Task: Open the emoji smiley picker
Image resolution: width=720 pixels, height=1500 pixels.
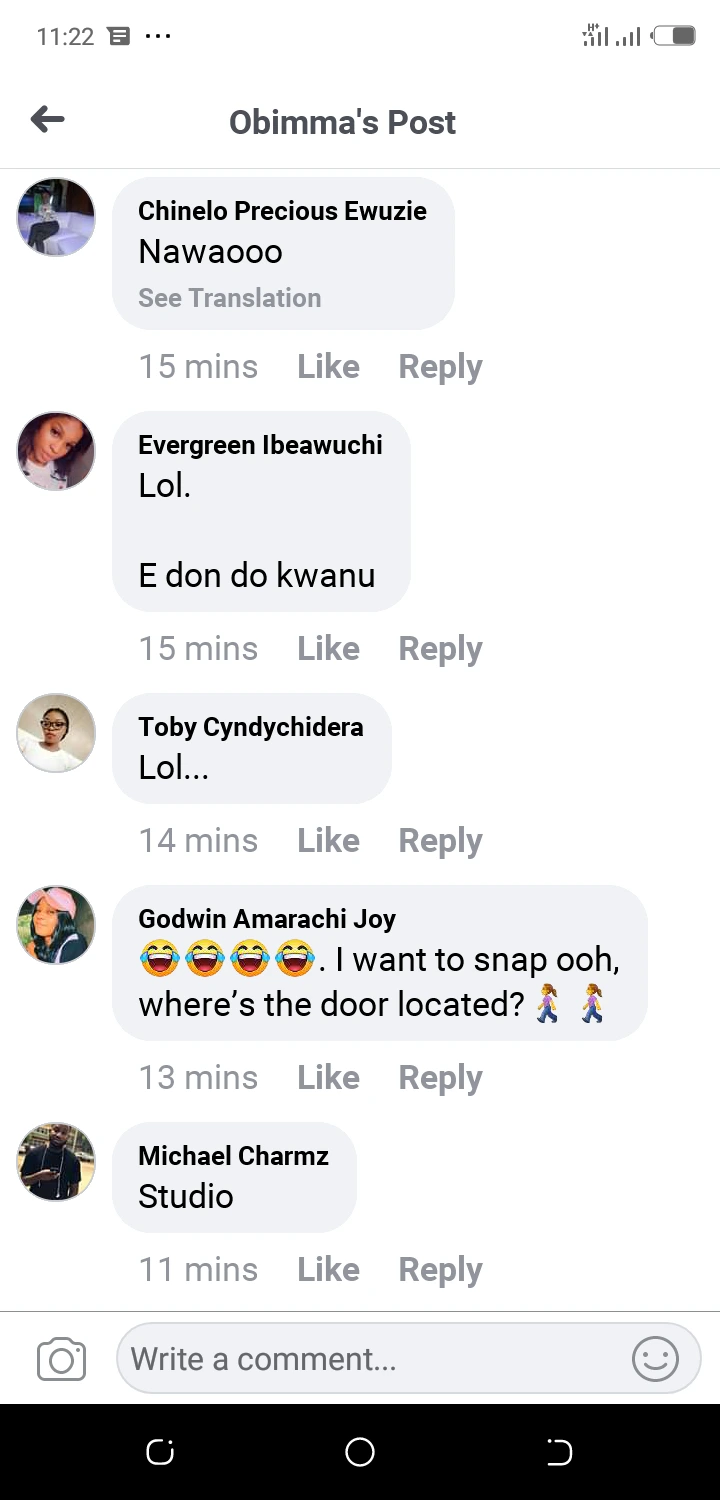Action: point(655,1359)
